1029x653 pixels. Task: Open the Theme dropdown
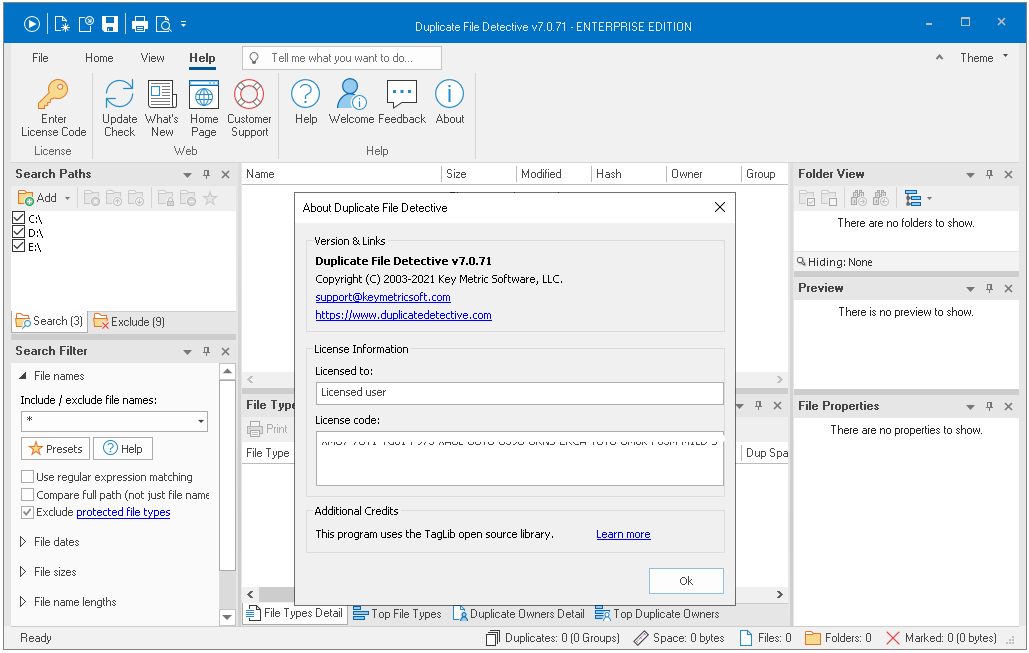tap(984, 58)
